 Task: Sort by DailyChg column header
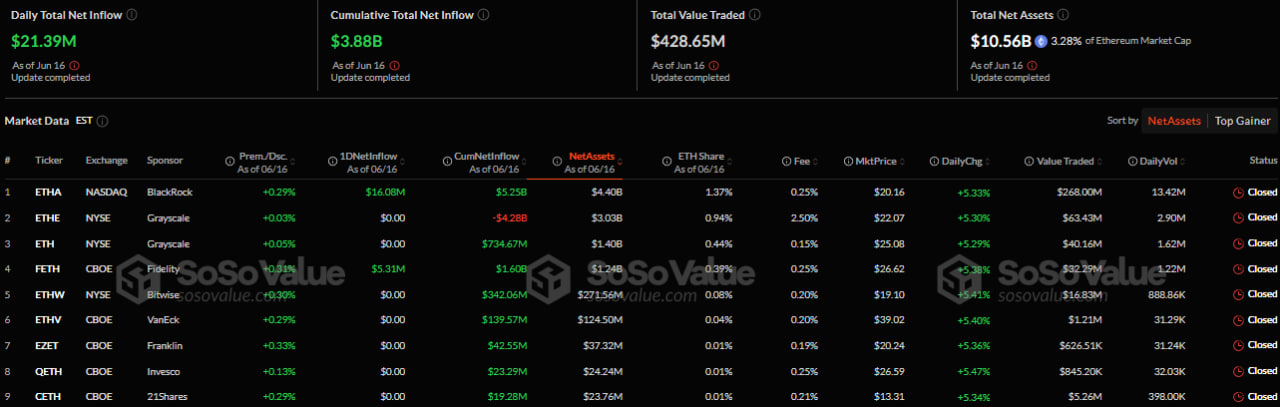(x=953, y=160)
